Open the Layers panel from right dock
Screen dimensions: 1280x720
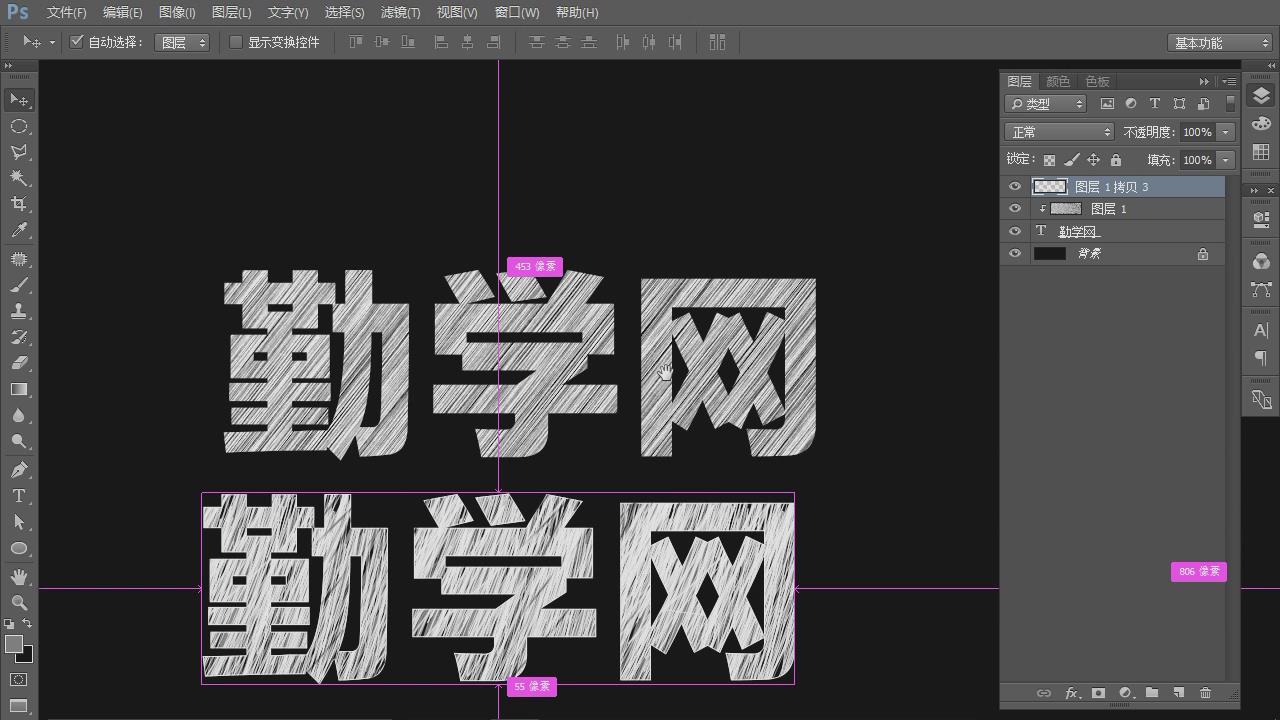1261,96
